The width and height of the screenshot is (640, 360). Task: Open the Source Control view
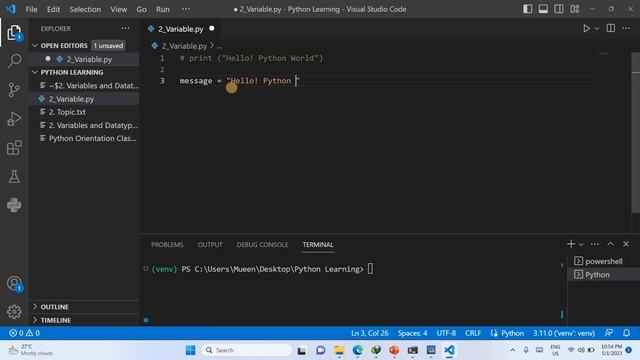14,90
